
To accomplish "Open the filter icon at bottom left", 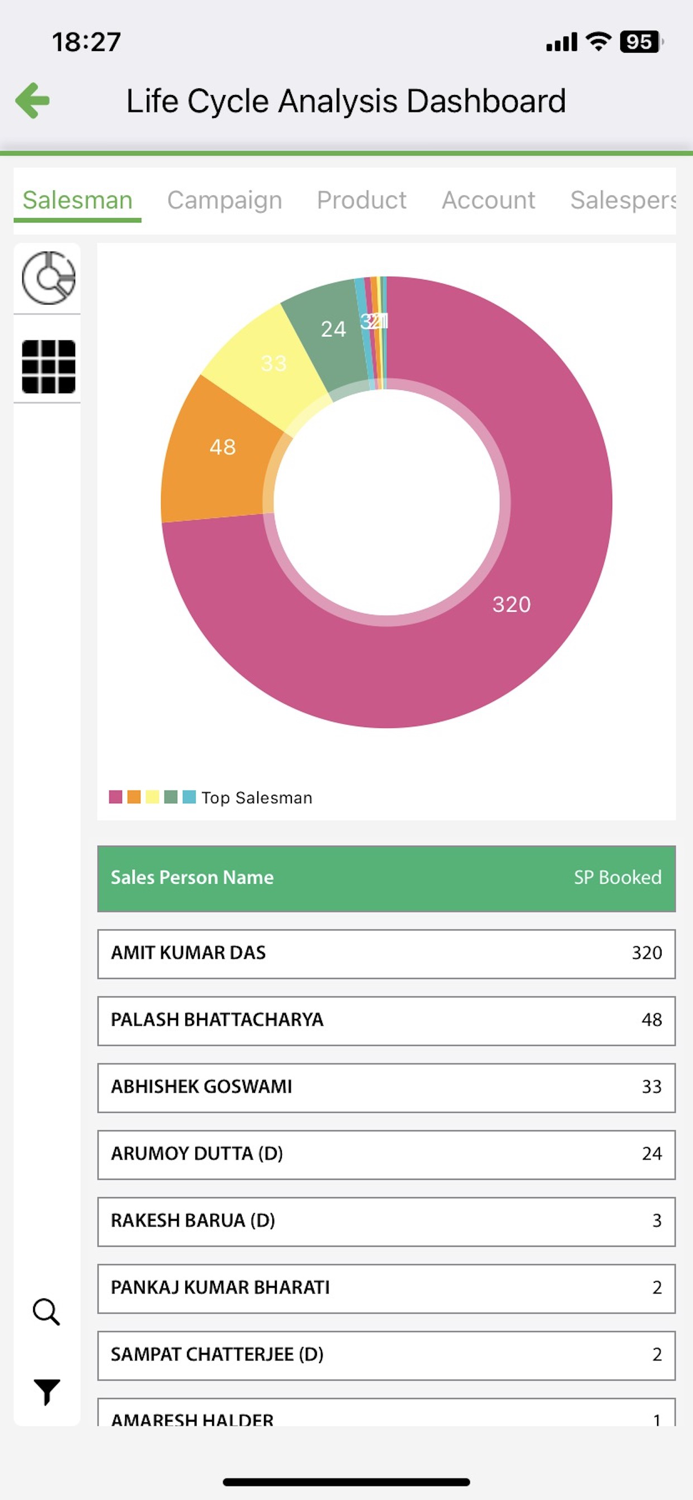I will pos(46,1390).
